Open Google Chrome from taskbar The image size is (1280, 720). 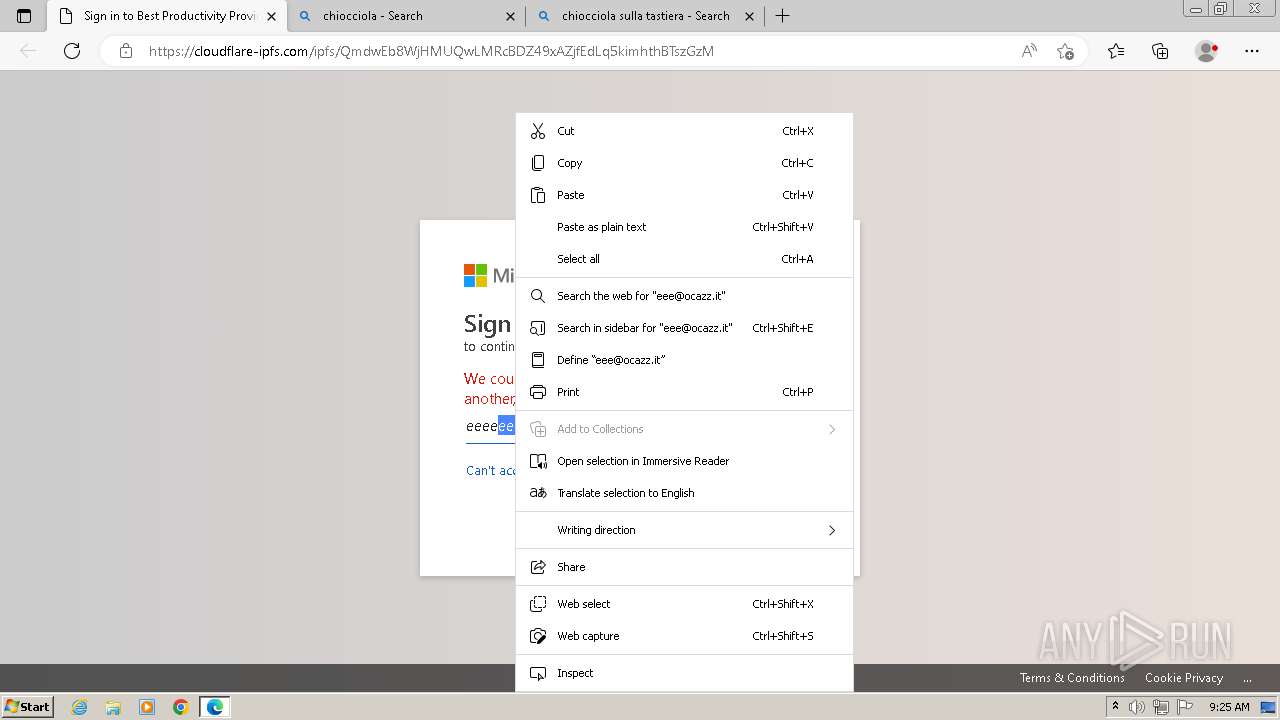pyautogui.click(x=181, y=707)
